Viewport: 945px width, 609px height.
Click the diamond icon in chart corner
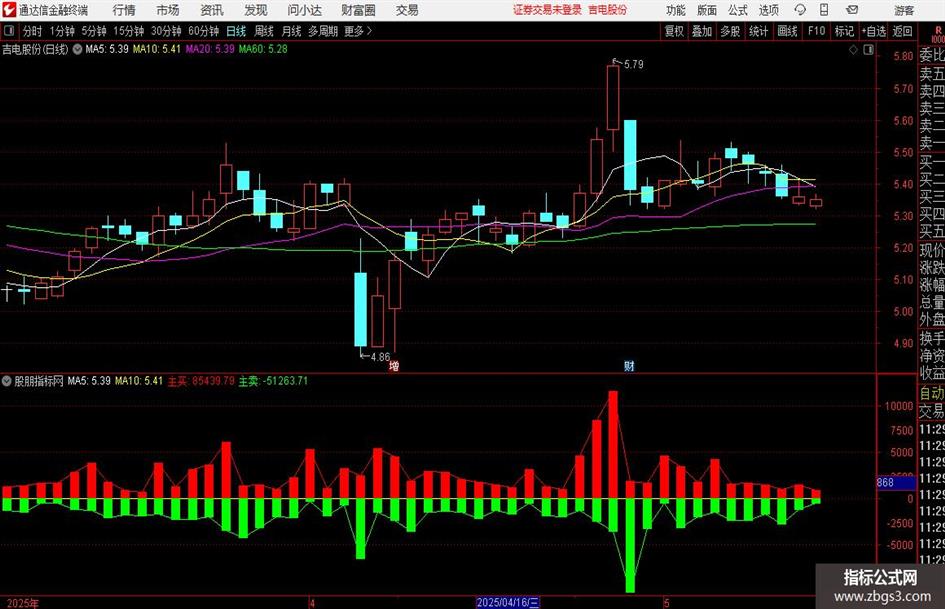pyautogui.click(x=853, y=50)
